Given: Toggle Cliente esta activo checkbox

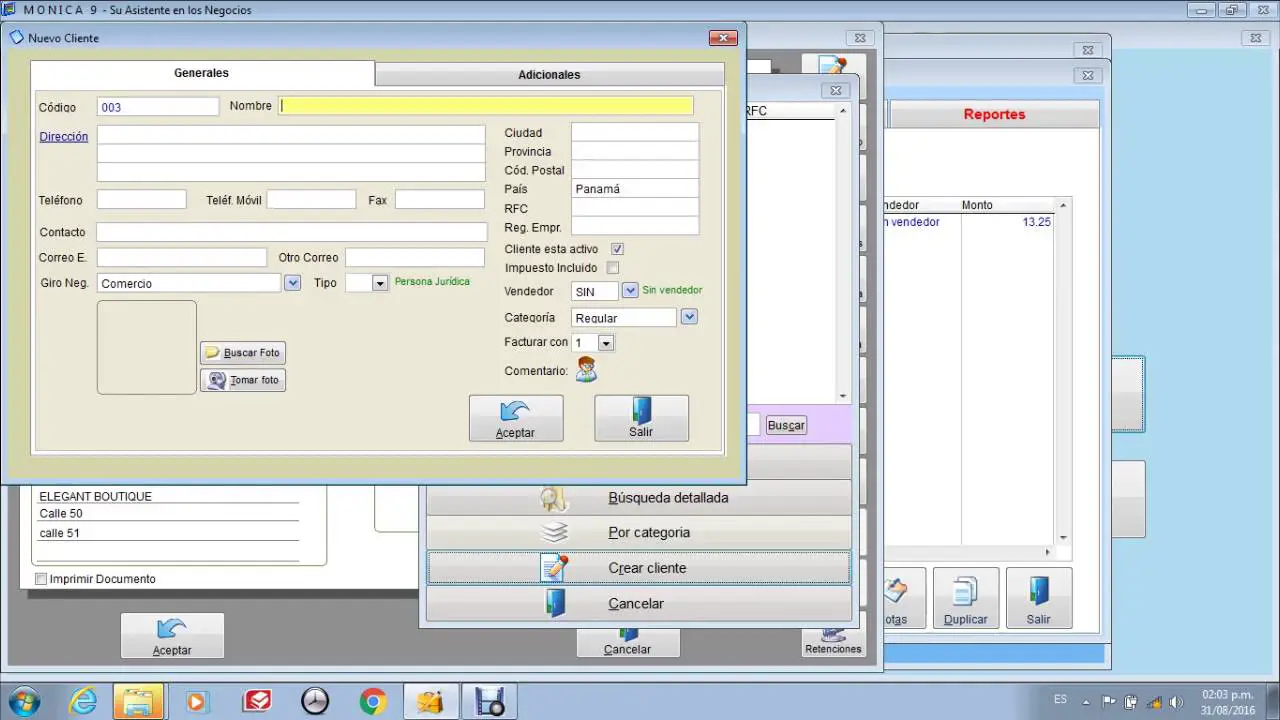Looking at the screenshot, I should click(617, 249).
